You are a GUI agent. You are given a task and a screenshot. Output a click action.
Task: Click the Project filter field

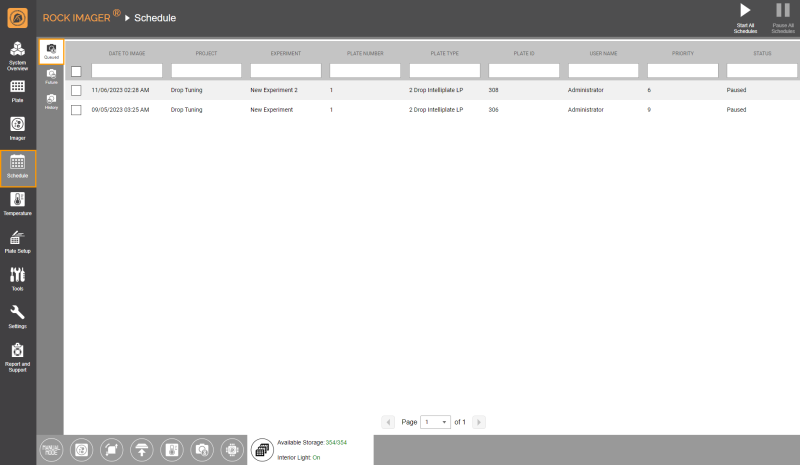[x=206, y=70]
